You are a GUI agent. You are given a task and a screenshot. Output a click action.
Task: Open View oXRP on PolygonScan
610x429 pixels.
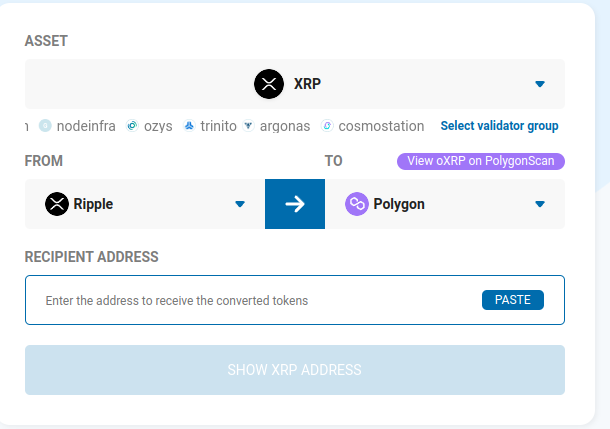click(x=481, y=161)
